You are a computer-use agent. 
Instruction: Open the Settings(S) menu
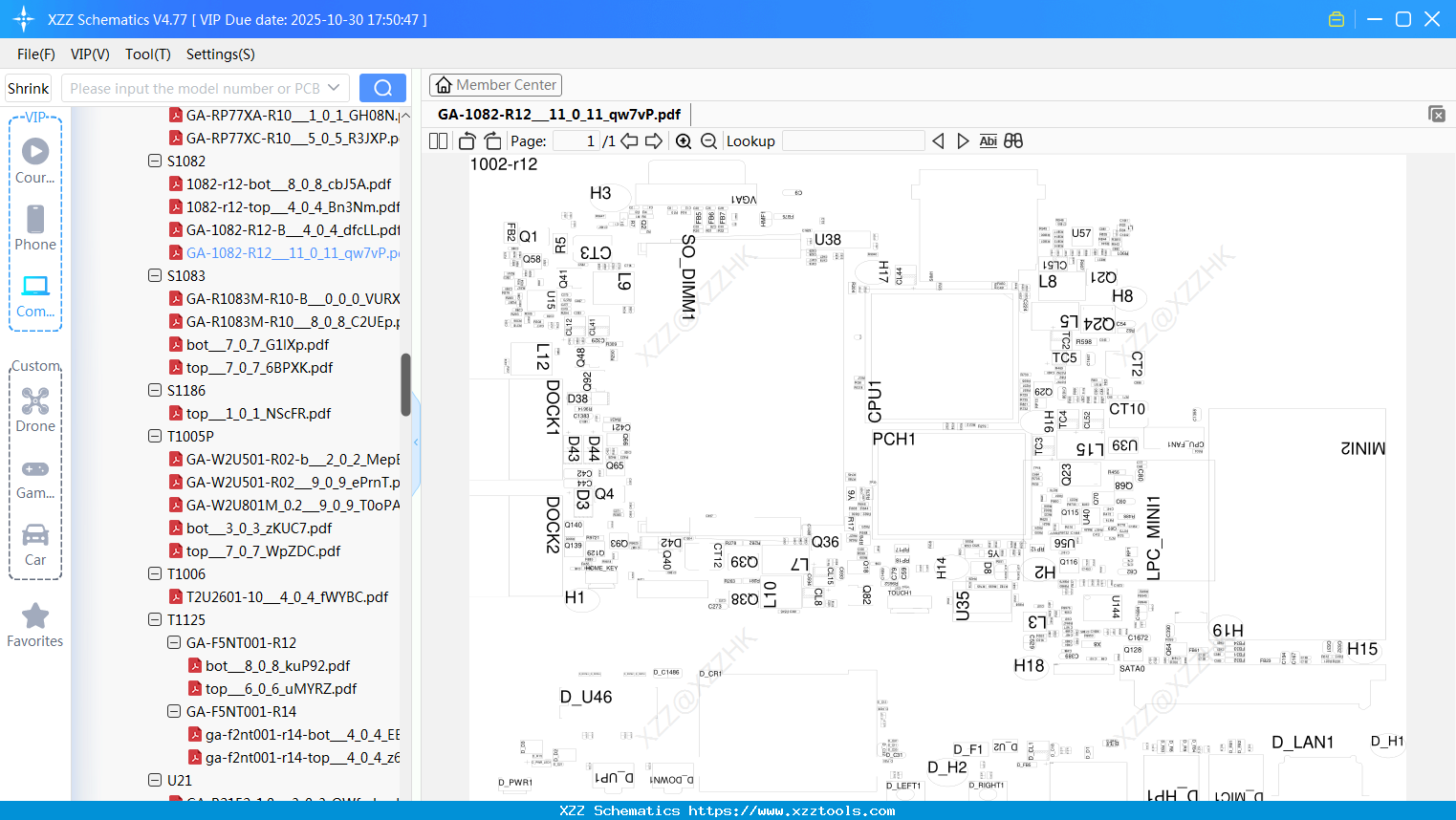point(221,54)
